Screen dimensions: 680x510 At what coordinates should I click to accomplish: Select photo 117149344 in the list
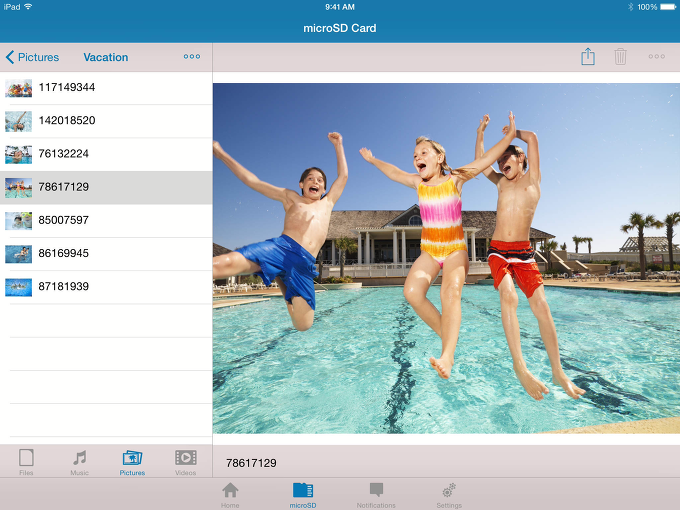pos(106,88)
